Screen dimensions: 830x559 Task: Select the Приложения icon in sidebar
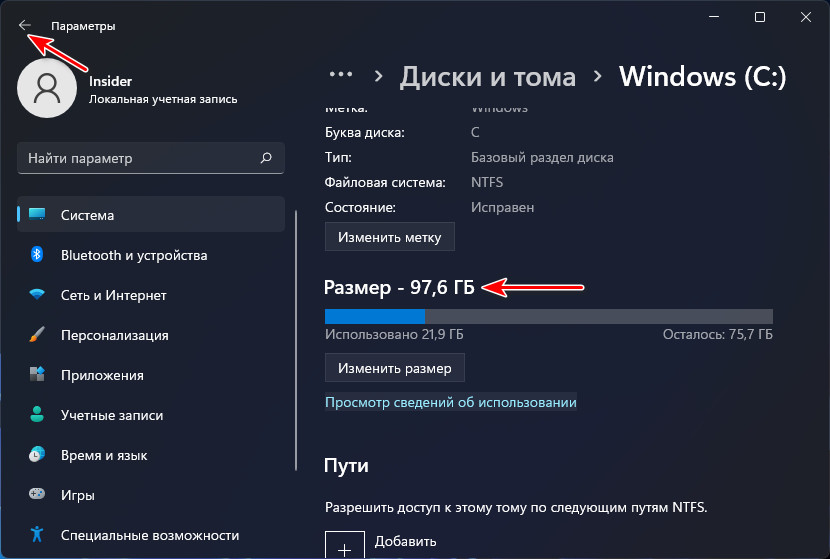point(38,375)
